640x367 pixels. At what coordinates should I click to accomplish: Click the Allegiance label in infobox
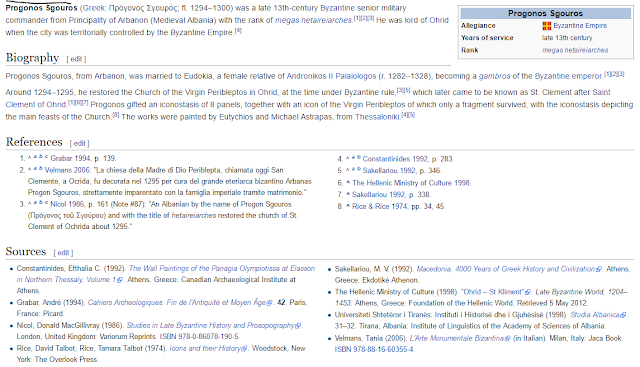(478, 26)
